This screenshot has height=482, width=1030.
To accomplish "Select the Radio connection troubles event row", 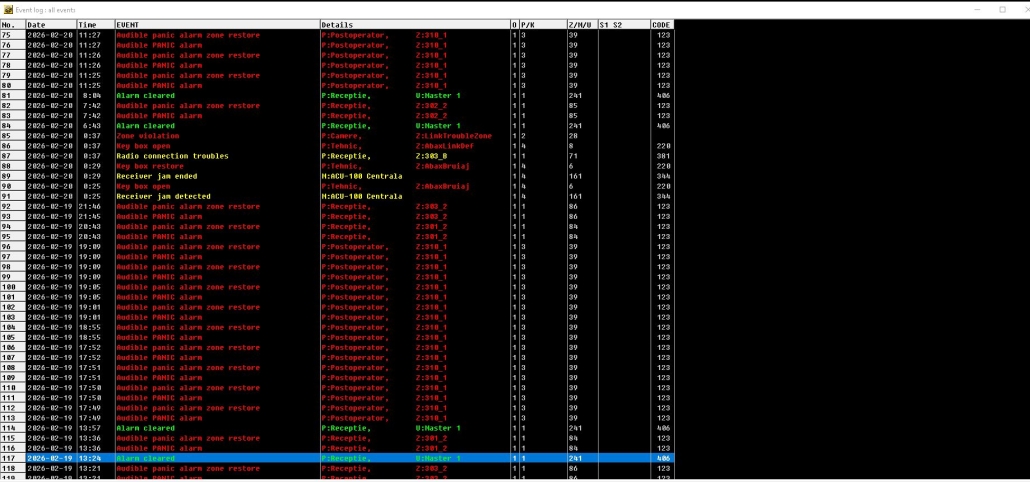I will coord(172,156).
